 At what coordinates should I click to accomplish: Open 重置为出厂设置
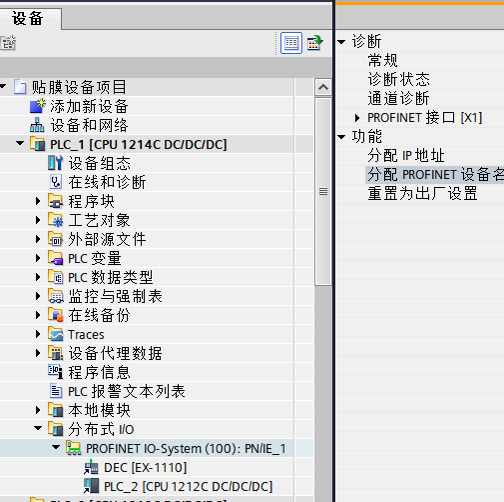tap(423, 194)
